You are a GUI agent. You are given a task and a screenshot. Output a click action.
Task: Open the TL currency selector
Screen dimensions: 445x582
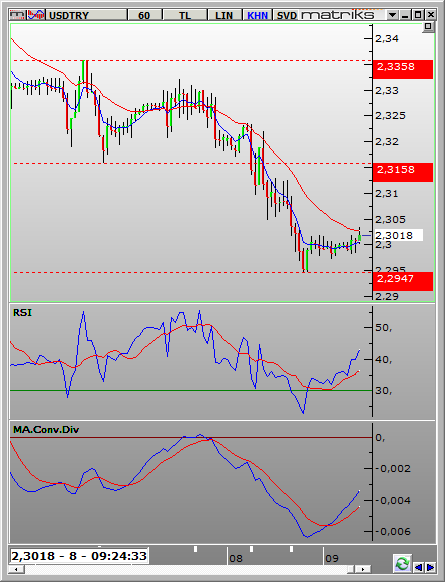click(x=184, y=15)
